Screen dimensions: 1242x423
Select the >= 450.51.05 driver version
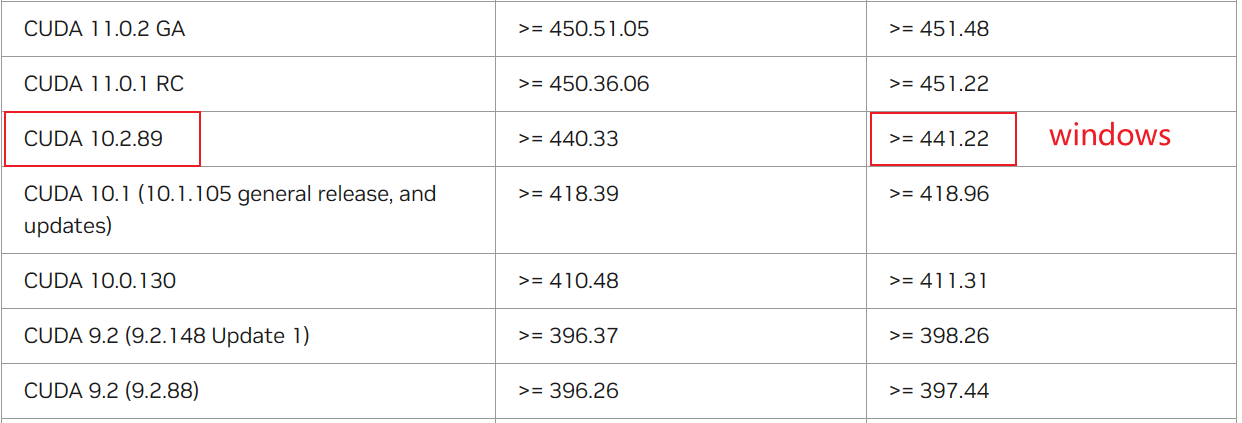coord(583,29)
